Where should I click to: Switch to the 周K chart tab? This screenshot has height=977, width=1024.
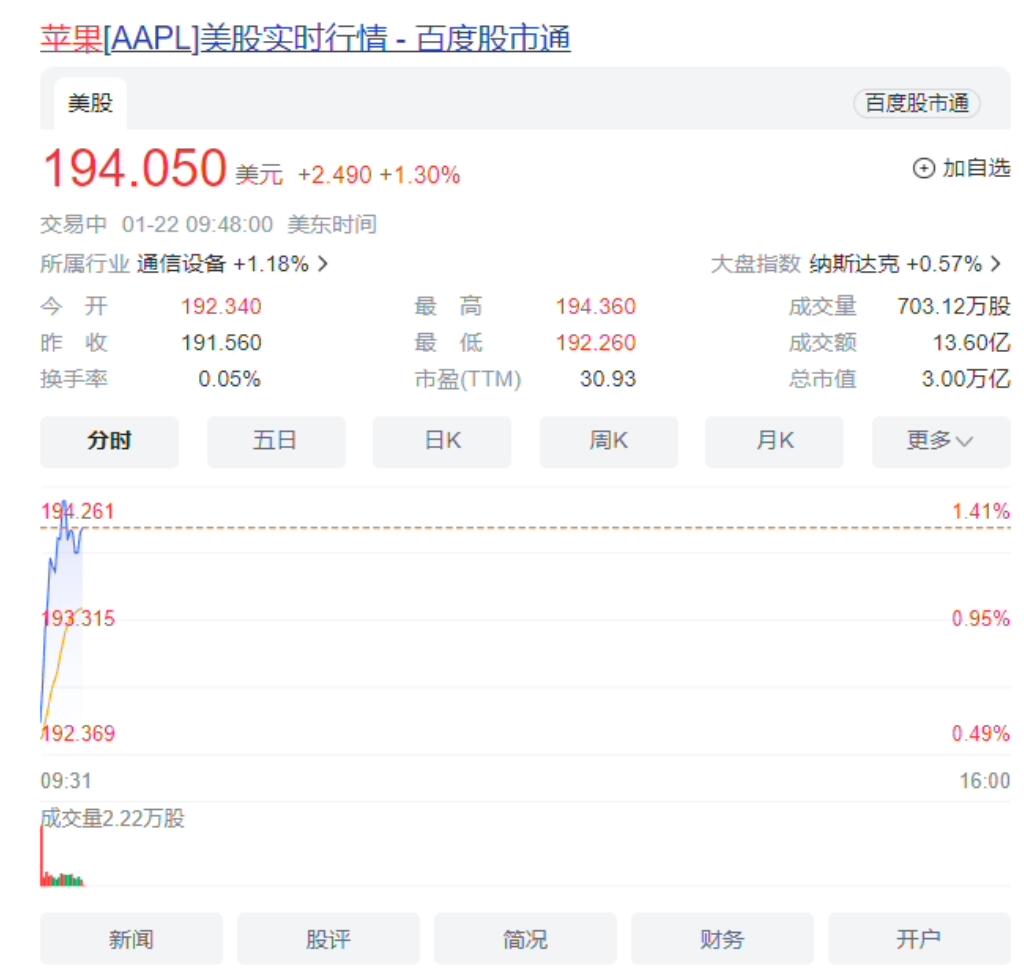pos(609,441)
